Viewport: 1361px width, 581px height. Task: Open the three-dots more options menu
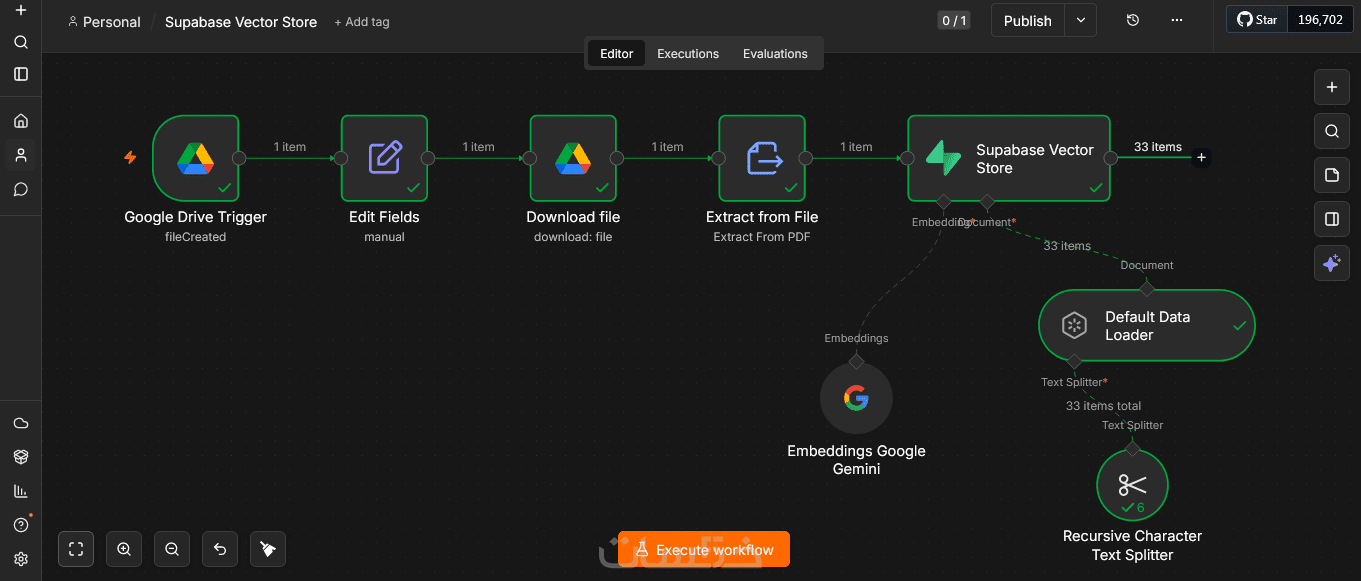click(x=1176, y=20)
